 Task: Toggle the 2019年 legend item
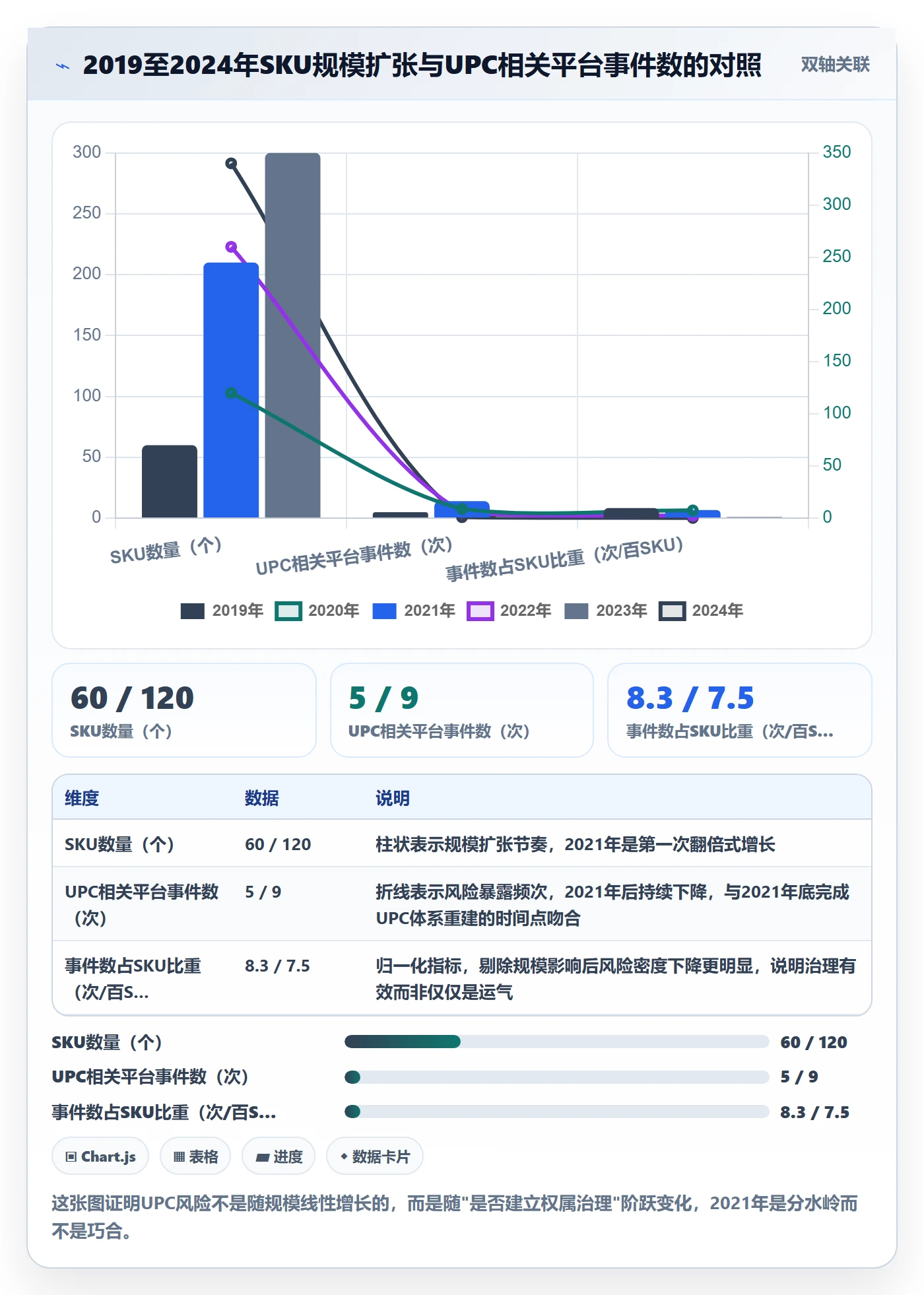(x=222, y=611)
